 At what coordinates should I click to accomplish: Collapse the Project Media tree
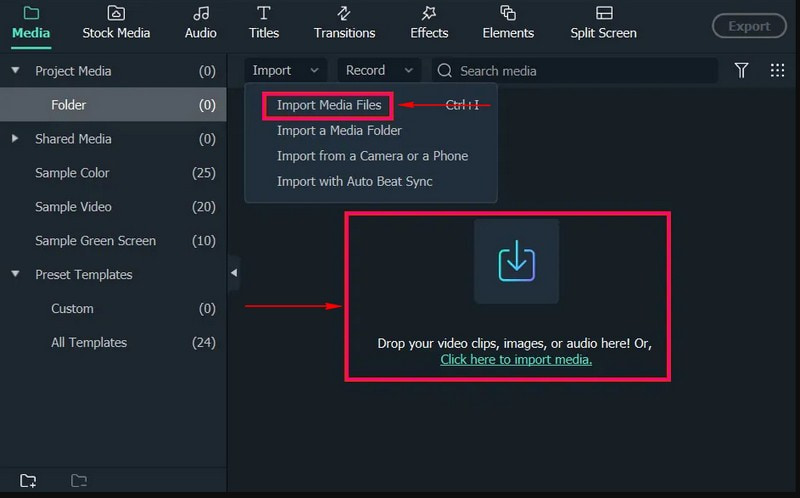click(15, 71)
